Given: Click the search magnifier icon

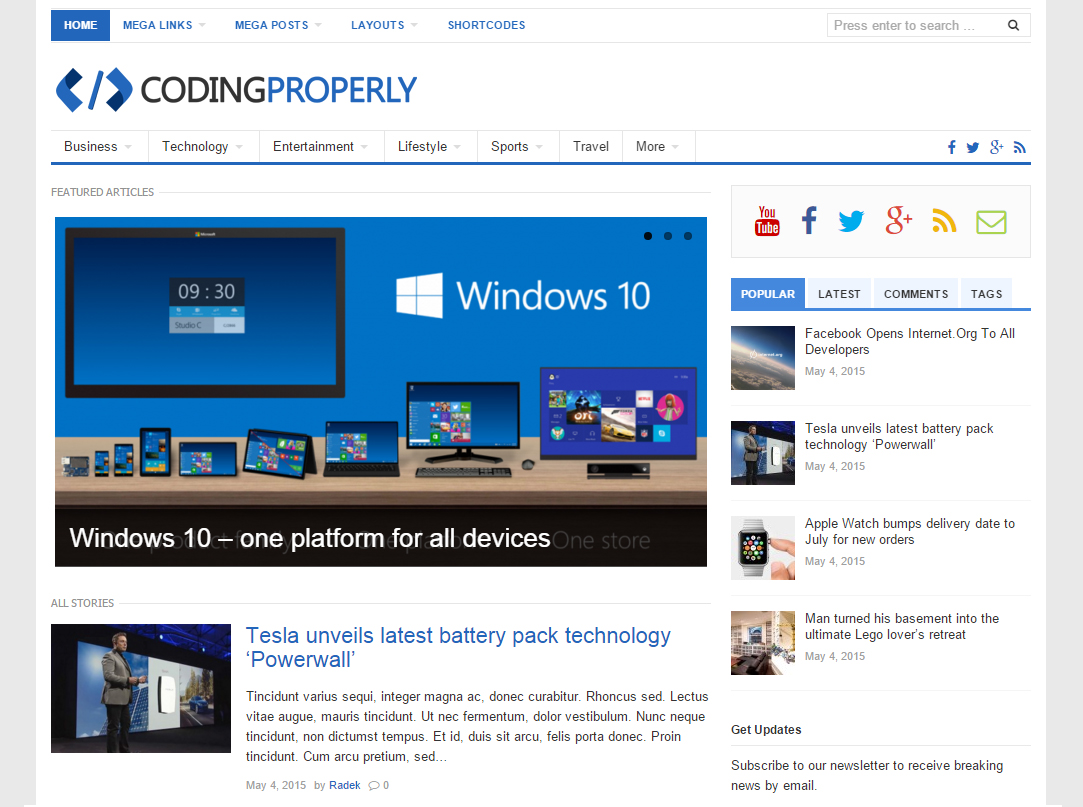Looking at the screenshot, I should tap(1013, 26).
